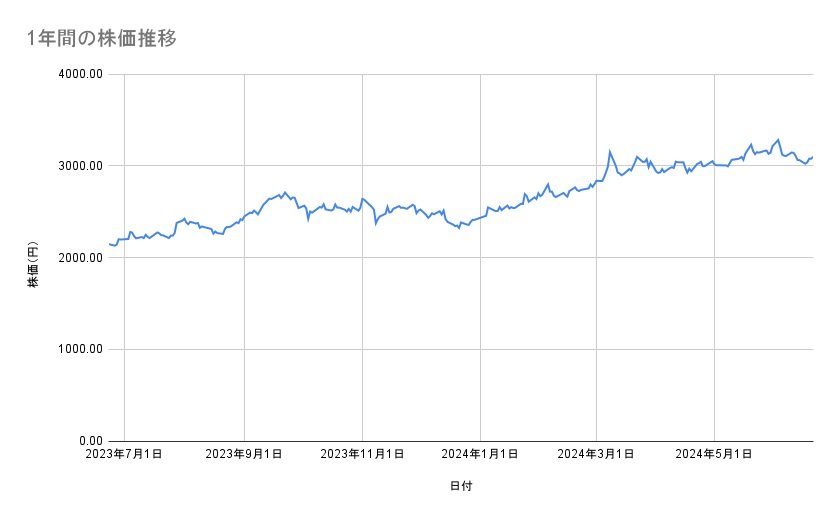Click the 1000.00 y-axis label
839x519 pixels.
pyautogui.click(x=79, y=349)
